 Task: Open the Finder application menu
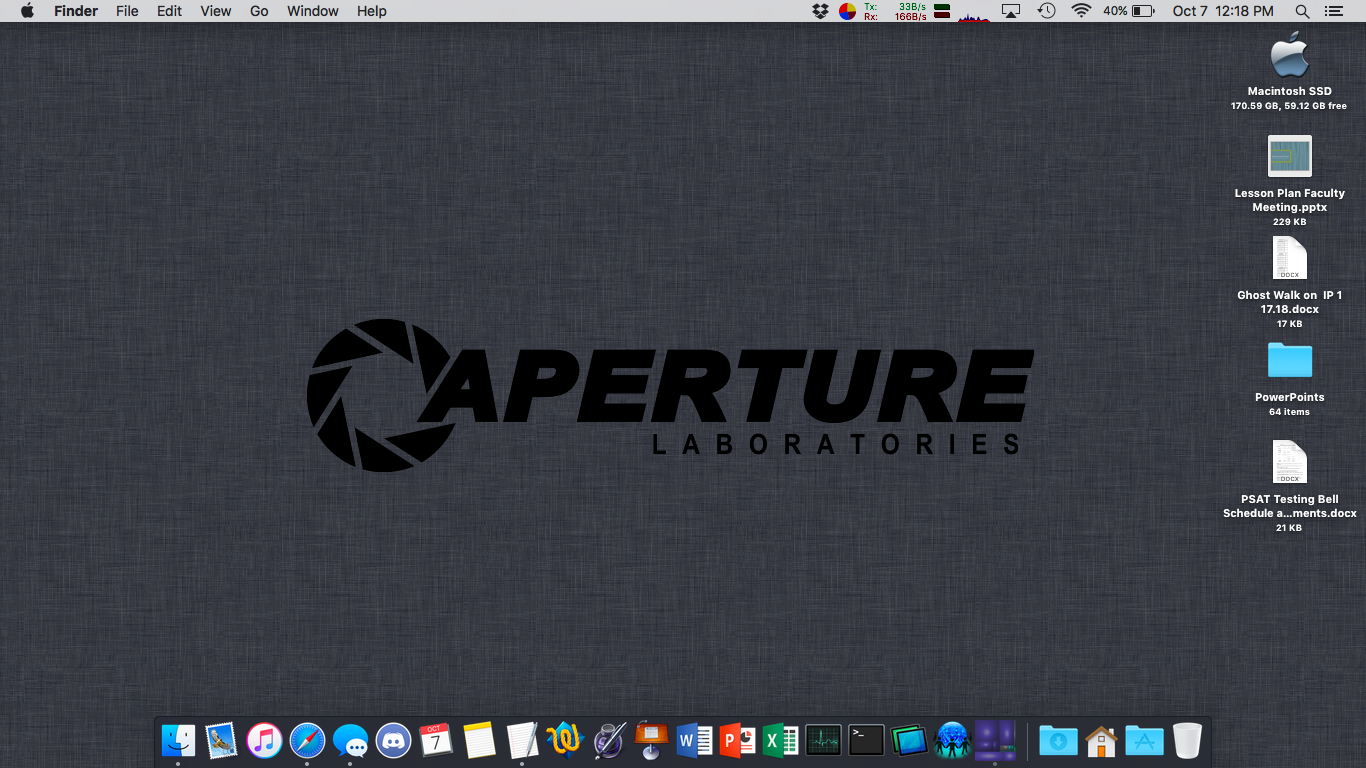pyautogui.click(x=75, y=11)
